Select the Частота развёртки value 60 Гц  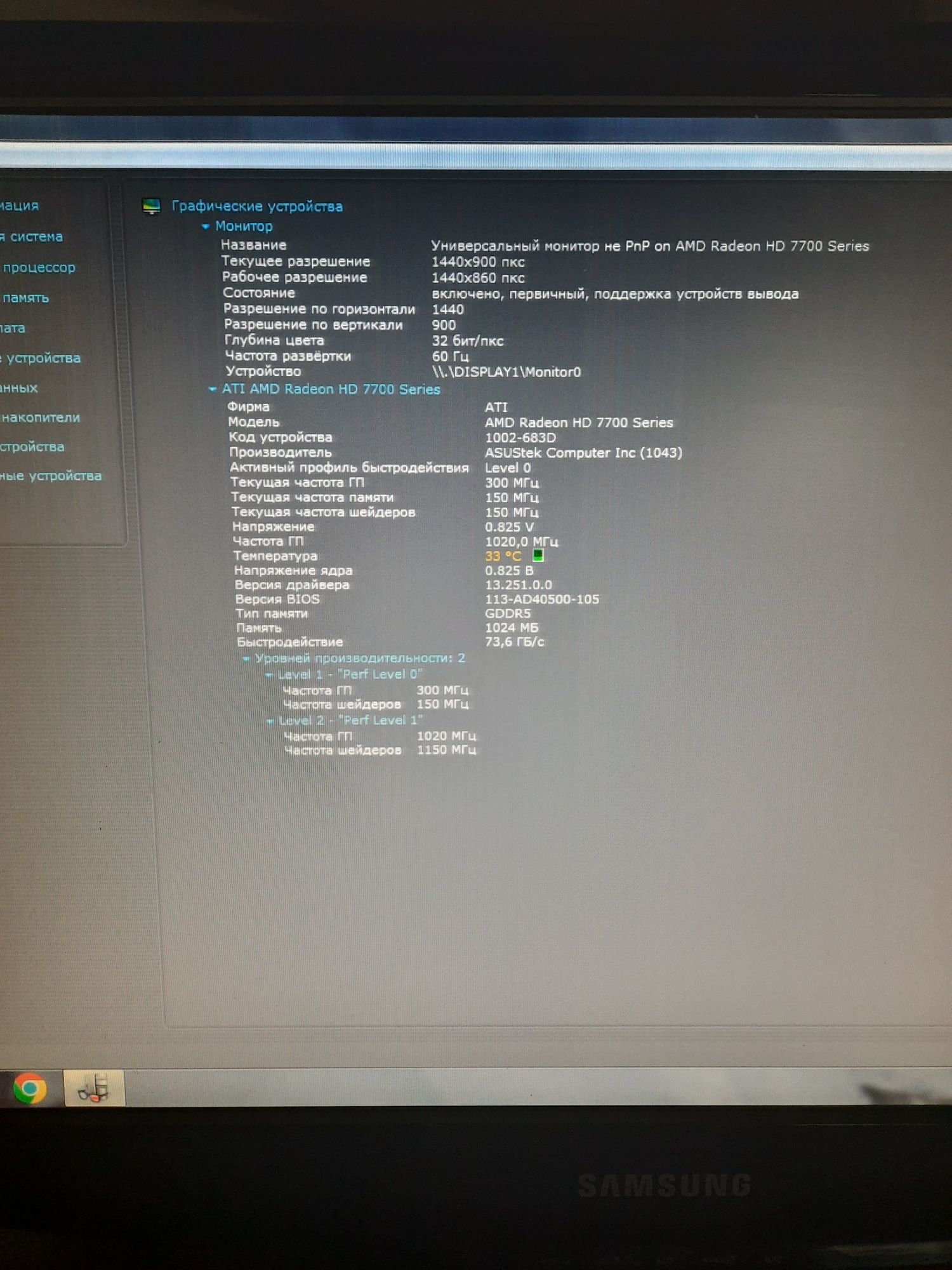click(451, 356)
